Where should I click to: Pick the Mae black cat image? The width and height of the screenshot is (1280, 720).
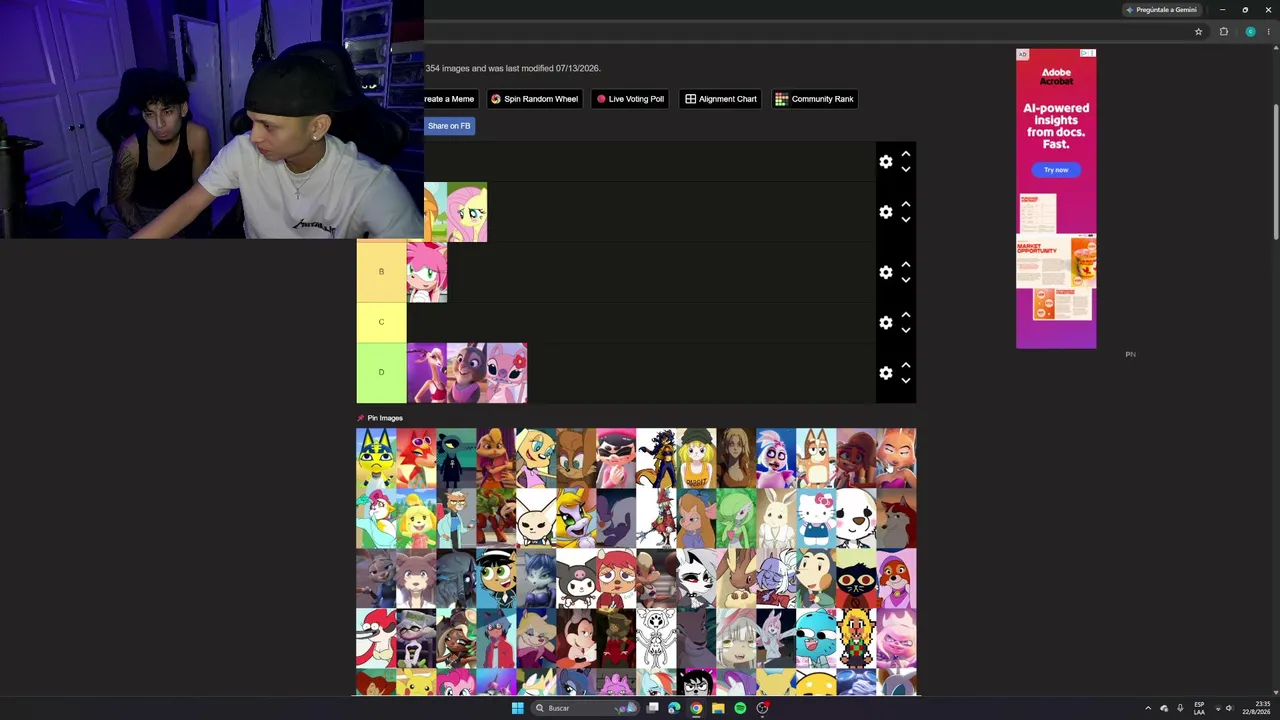click(x=856, y=578)
